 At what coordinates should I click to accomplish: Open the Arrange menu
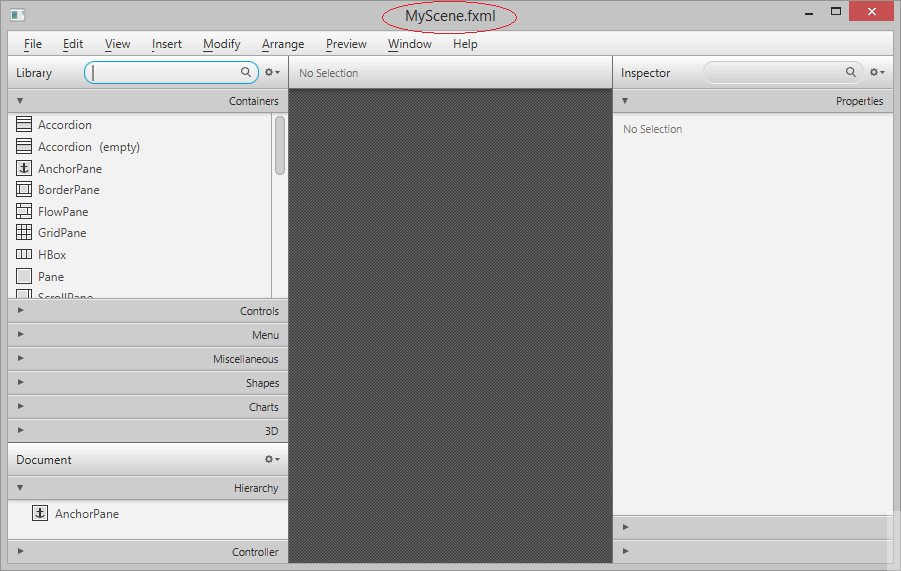point(283,44)
